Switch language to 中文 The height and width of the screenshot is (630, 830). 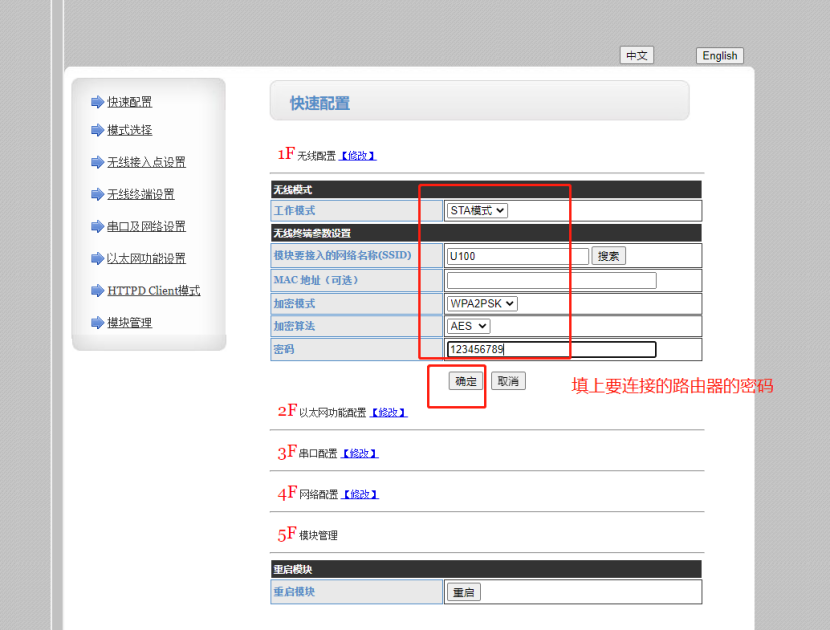pos(636,56)
